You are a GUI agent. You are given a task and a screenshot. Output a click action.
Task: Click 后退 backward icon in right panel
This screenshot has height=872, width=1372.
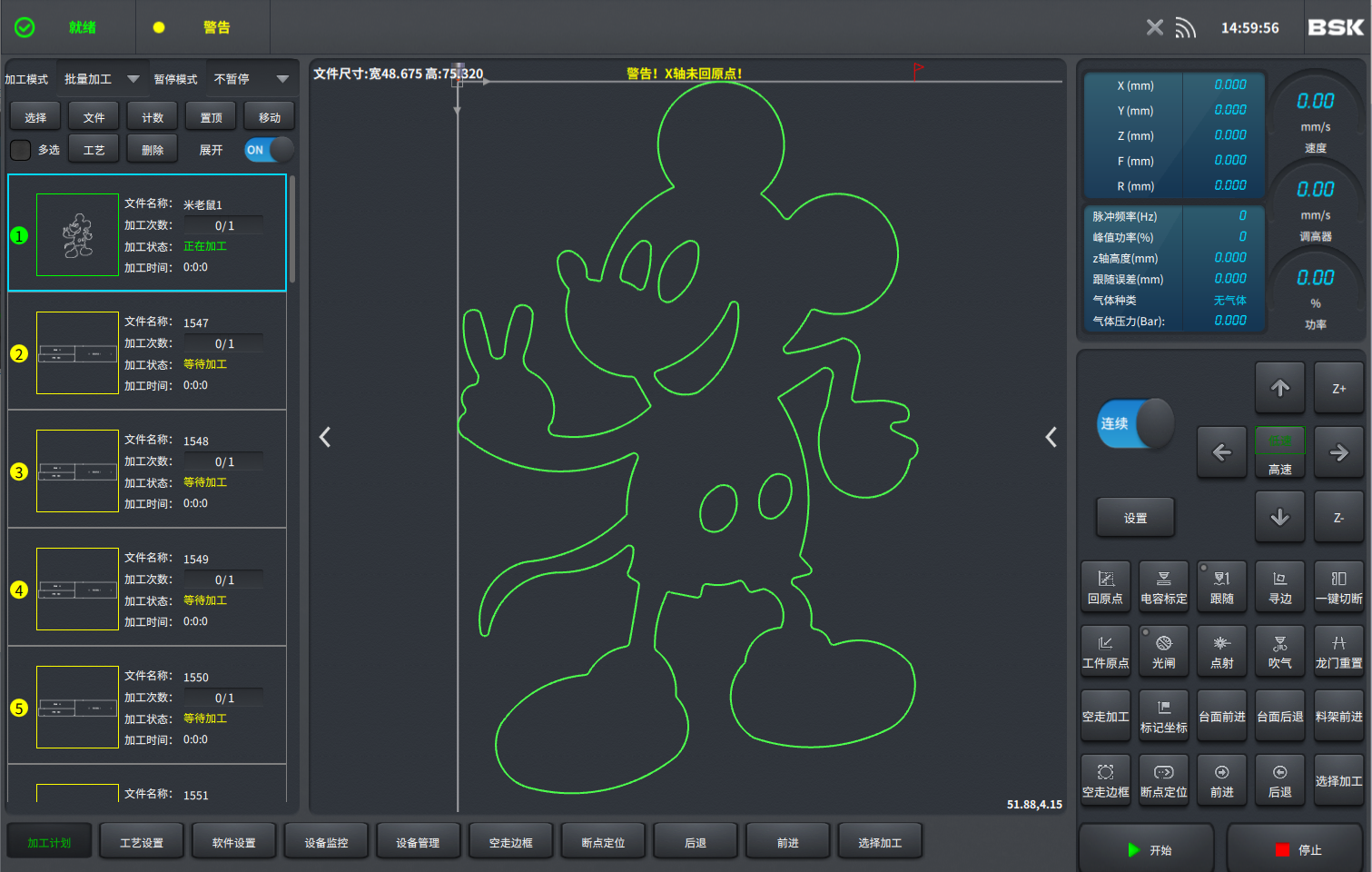click(1279, 779)
